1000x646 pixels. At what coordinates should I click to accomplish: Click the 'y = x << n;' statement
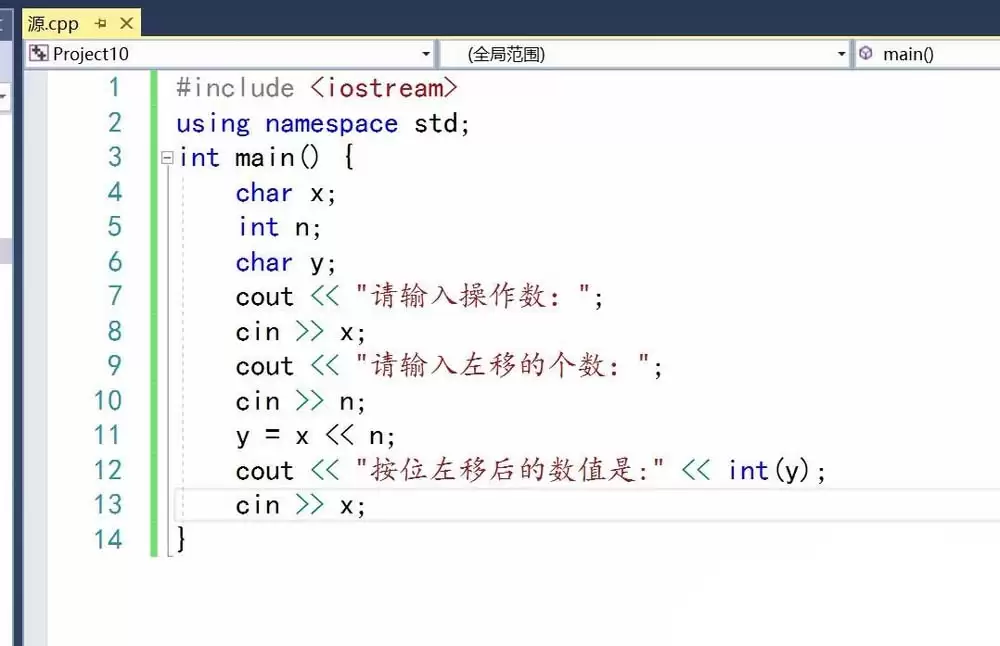point(316,436)
